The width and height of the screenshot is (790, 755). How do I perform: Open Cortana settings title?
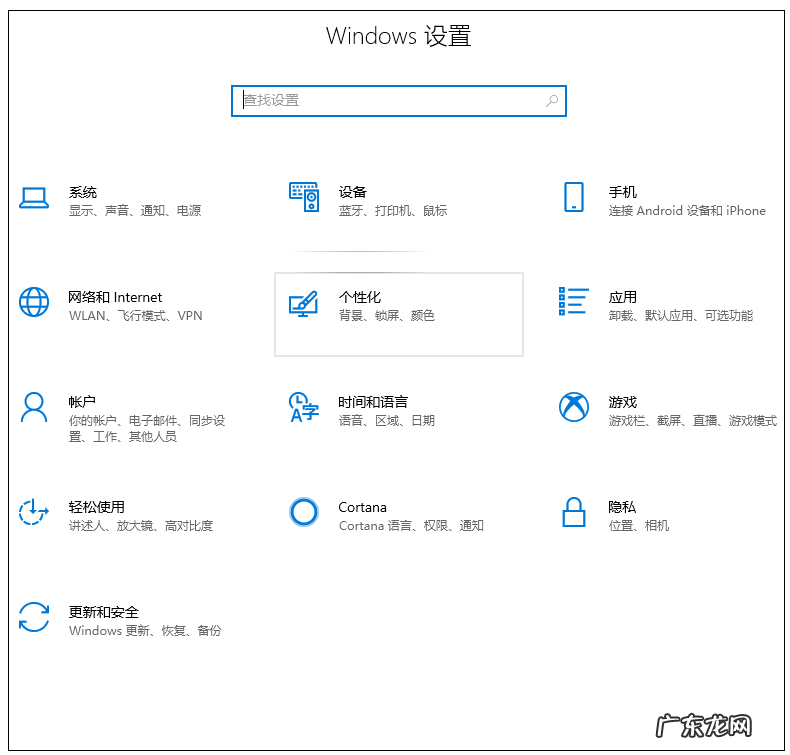pos(362,507)
